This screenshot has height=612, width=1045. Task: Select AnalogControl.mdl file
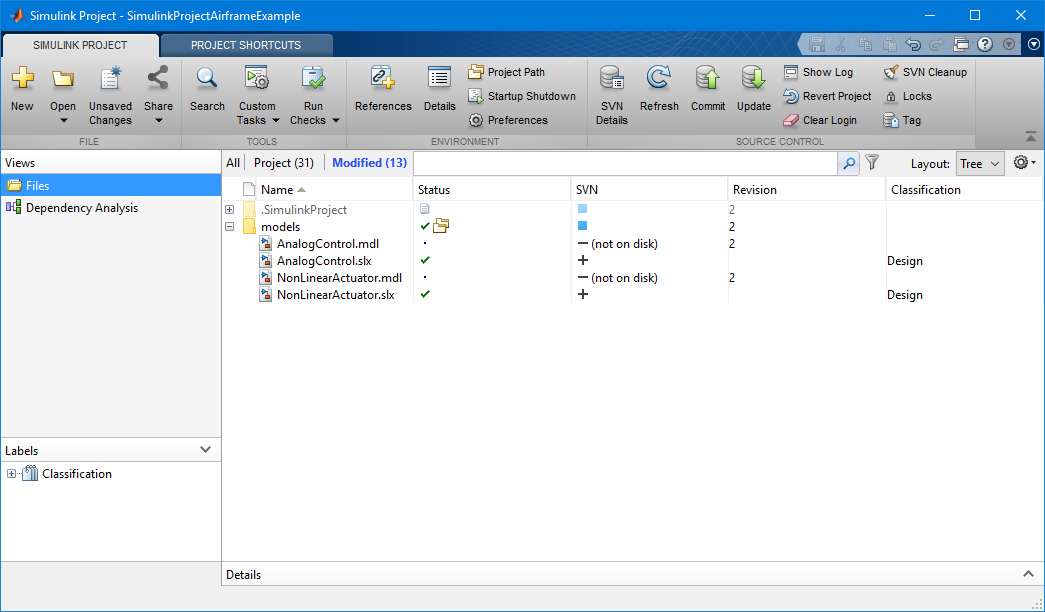tap(328, 244)
